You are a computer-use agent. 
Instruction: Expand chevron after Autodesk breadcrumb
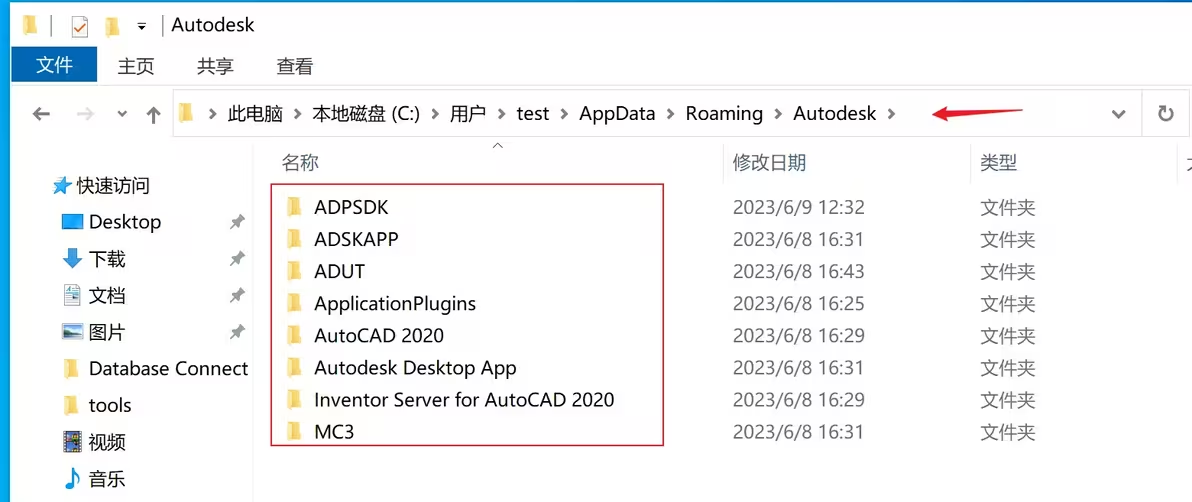[891, 114]
